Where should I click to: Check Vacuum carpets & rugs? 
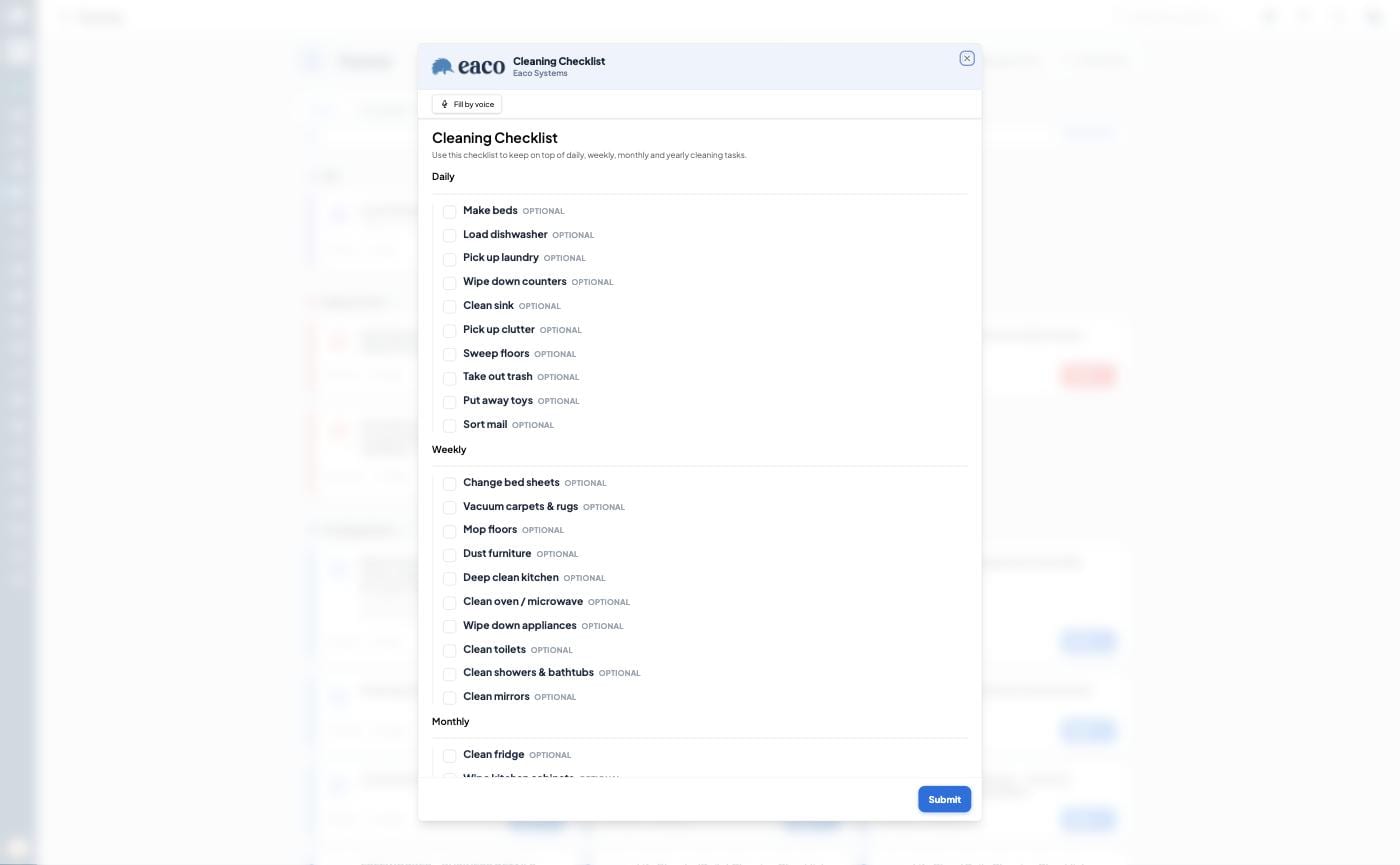coord(450,508)
